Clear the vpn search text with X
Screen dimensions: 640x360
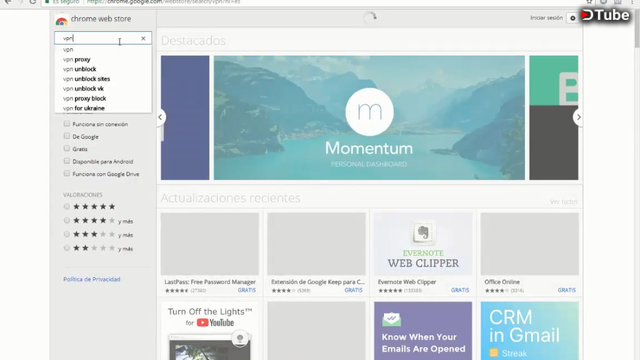[x=143, y=38]
